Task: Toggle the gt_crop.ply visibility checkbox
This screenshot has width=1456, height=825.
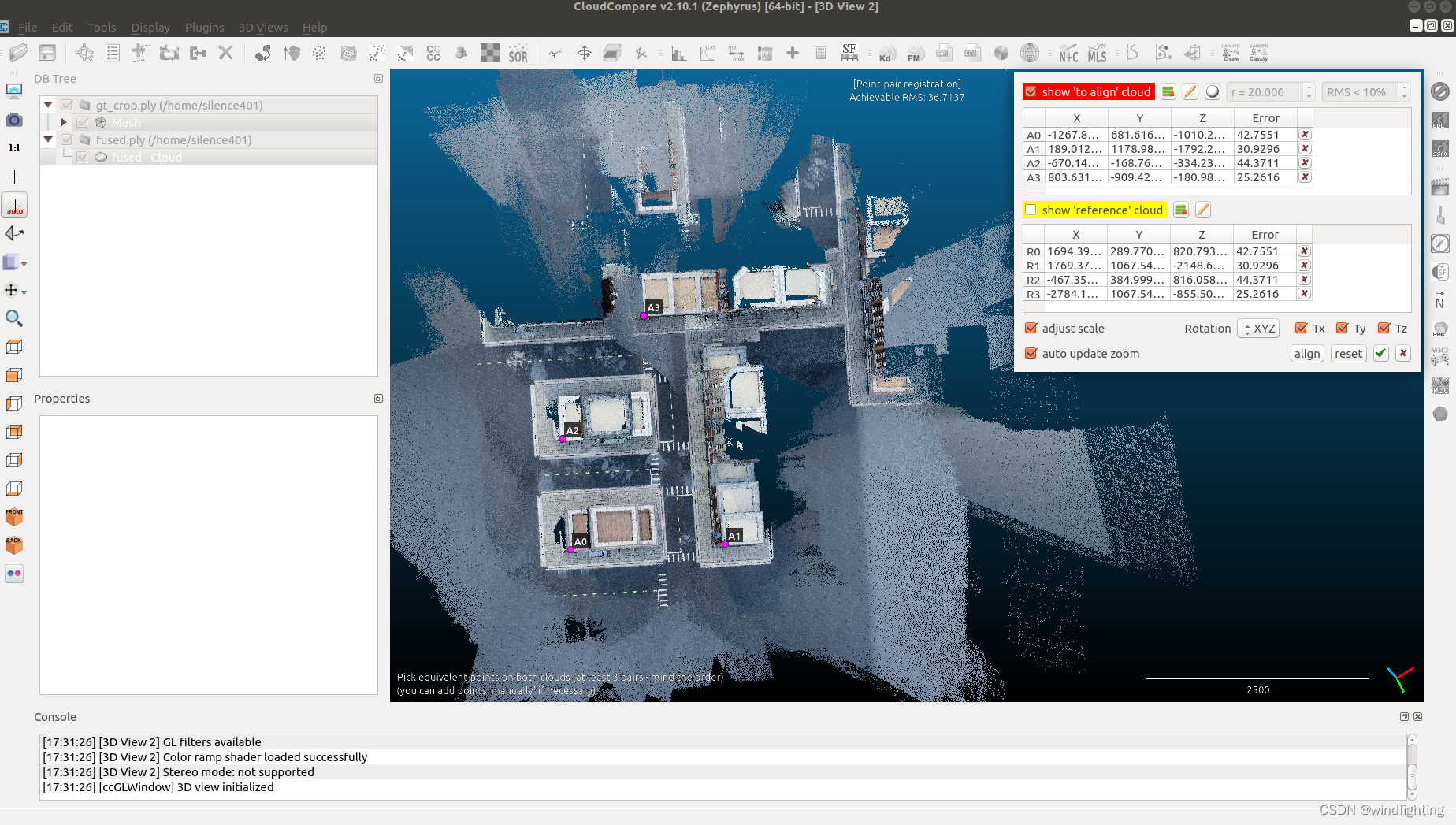Action: pyautogui.click(x=67, y=105)
